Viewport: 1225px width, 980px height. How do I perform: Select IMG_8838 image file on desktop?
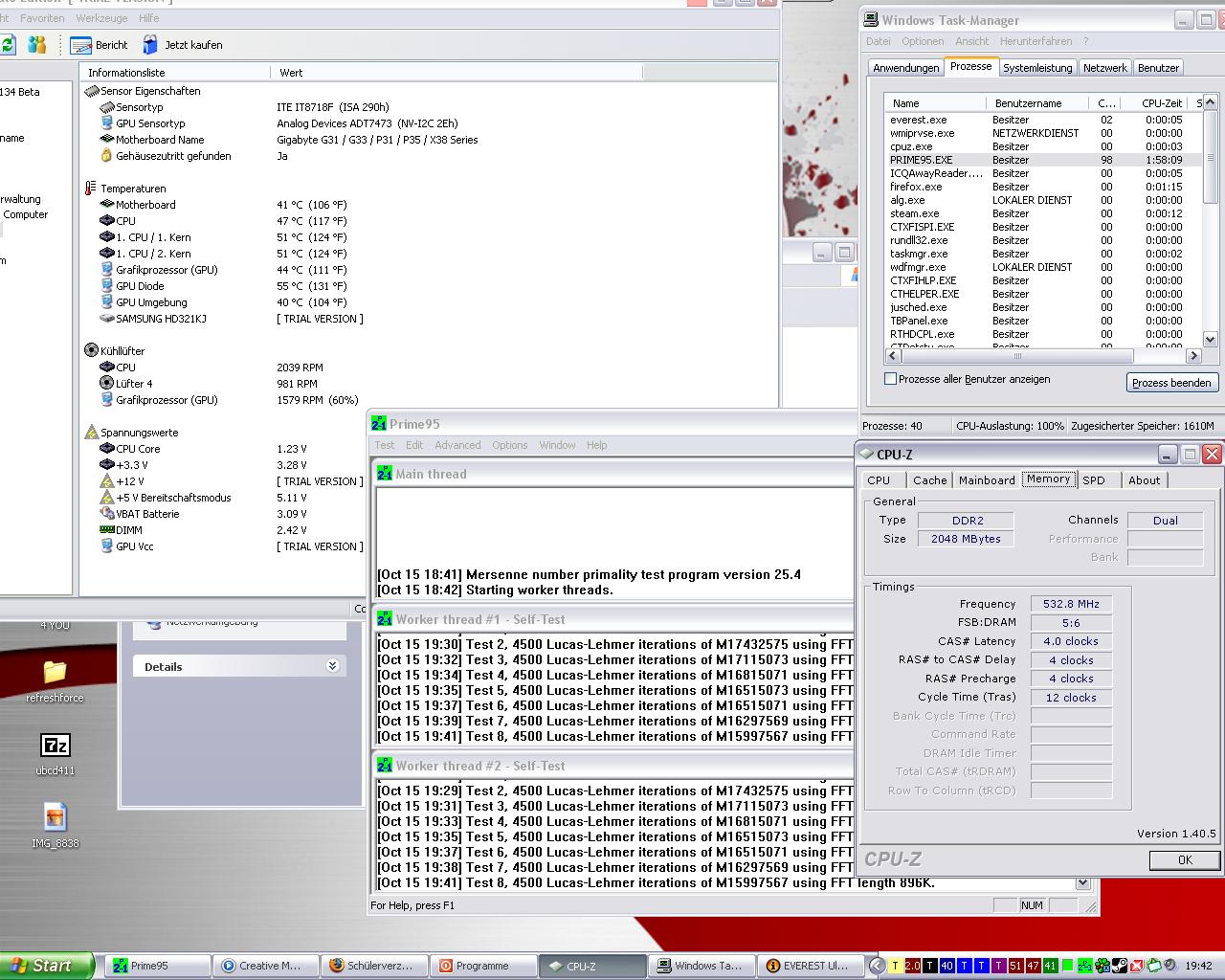(55, 826)
